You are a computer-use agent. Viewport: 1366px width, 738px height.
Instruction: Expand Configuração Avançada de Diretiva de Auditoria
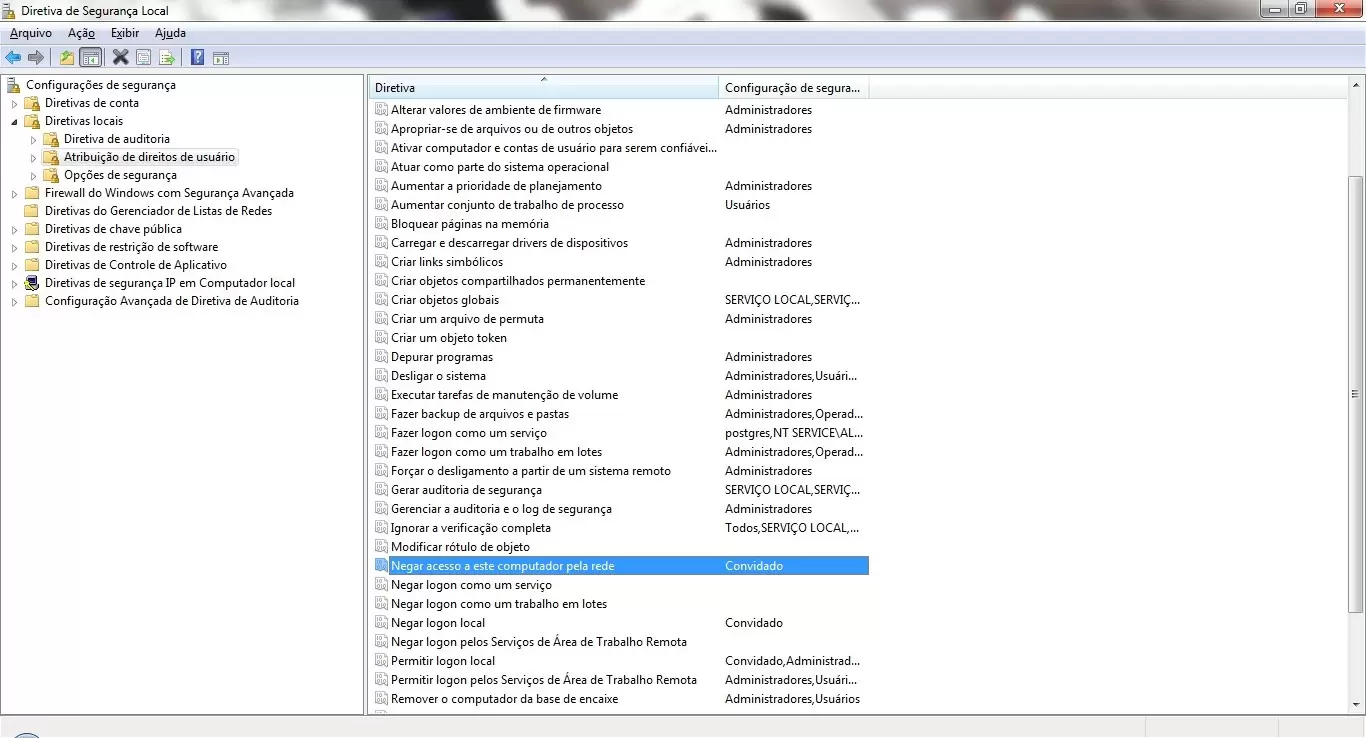tap(14, 301)
